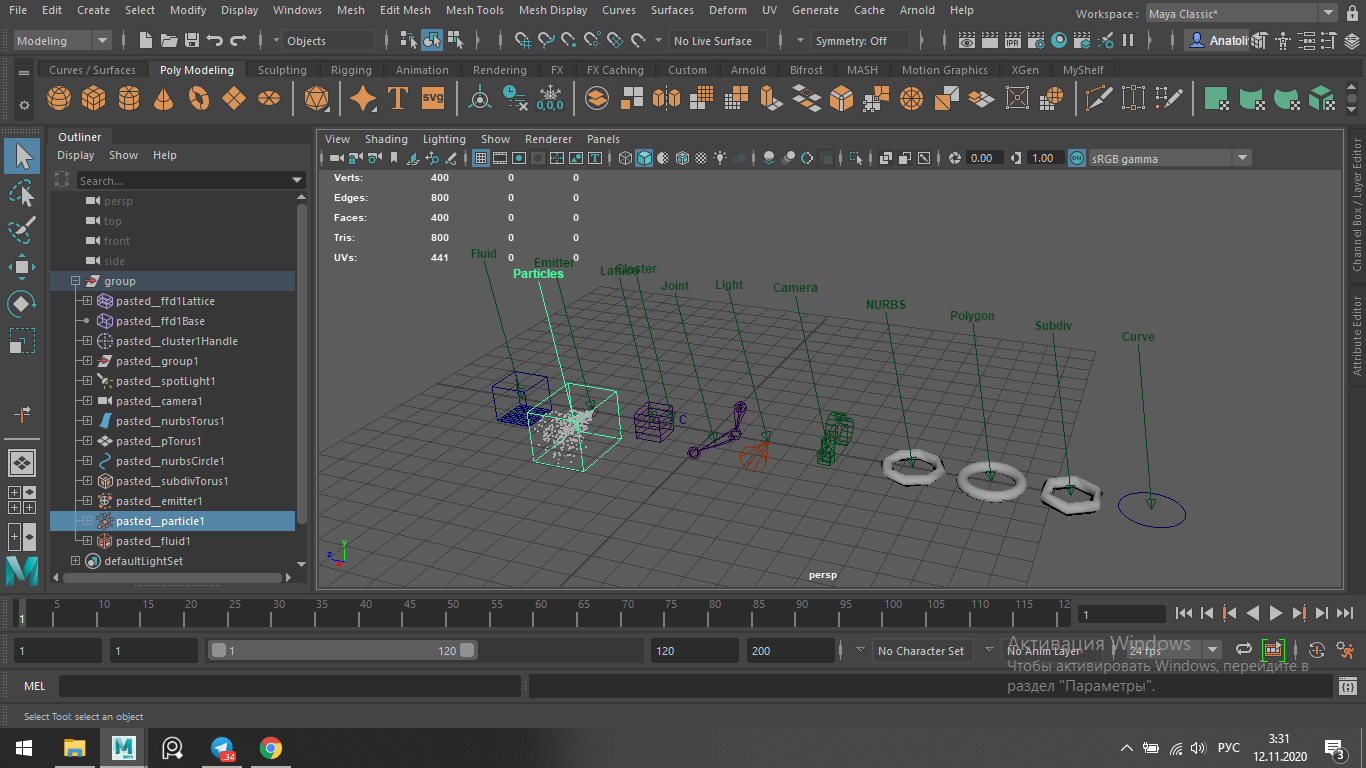Open the 24 fps frame rate dropdown
1366x768 pixels.
click(x=1172, y=650)
